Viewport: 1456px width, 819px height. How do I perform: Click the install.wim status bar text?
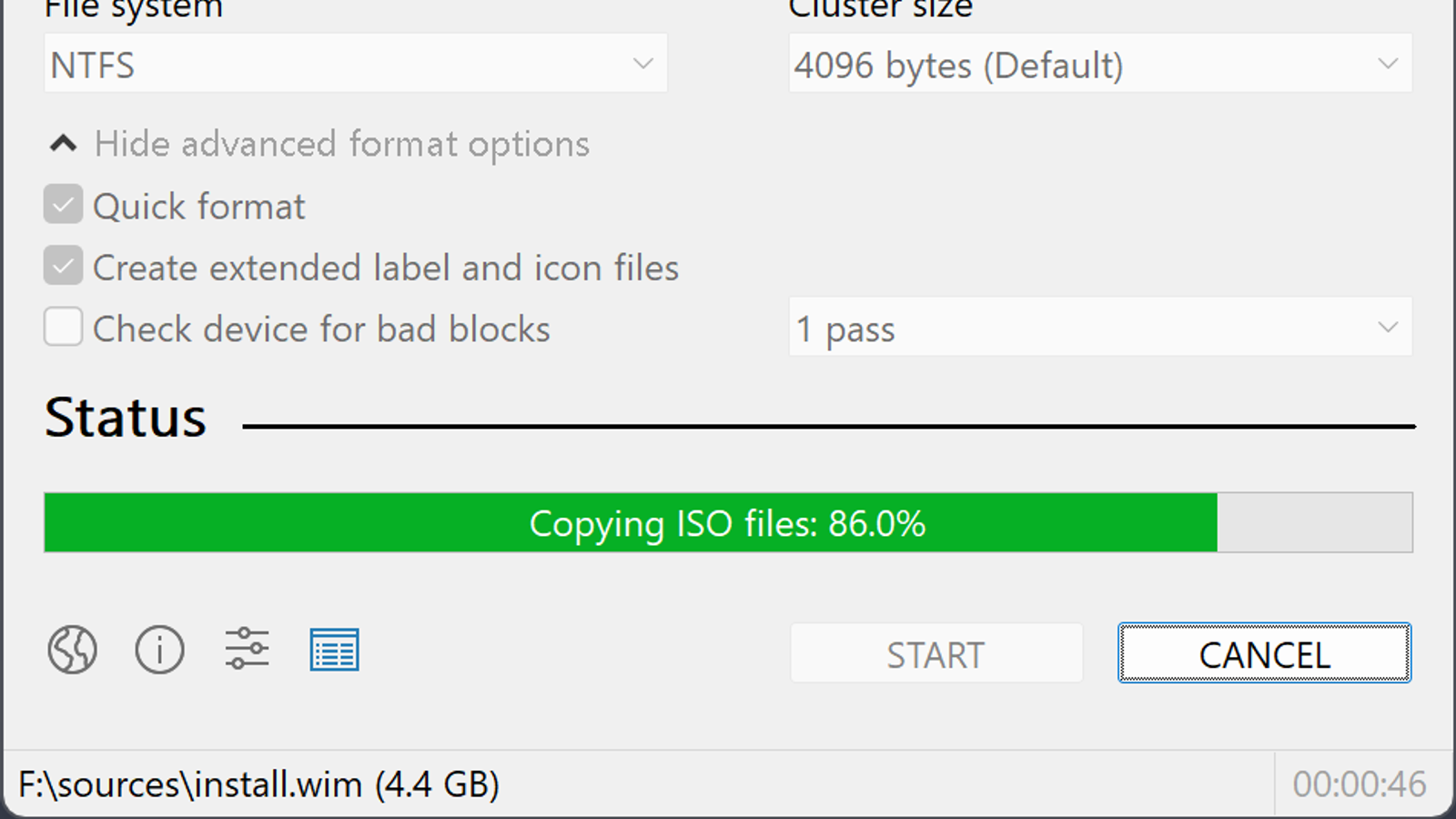259,784
